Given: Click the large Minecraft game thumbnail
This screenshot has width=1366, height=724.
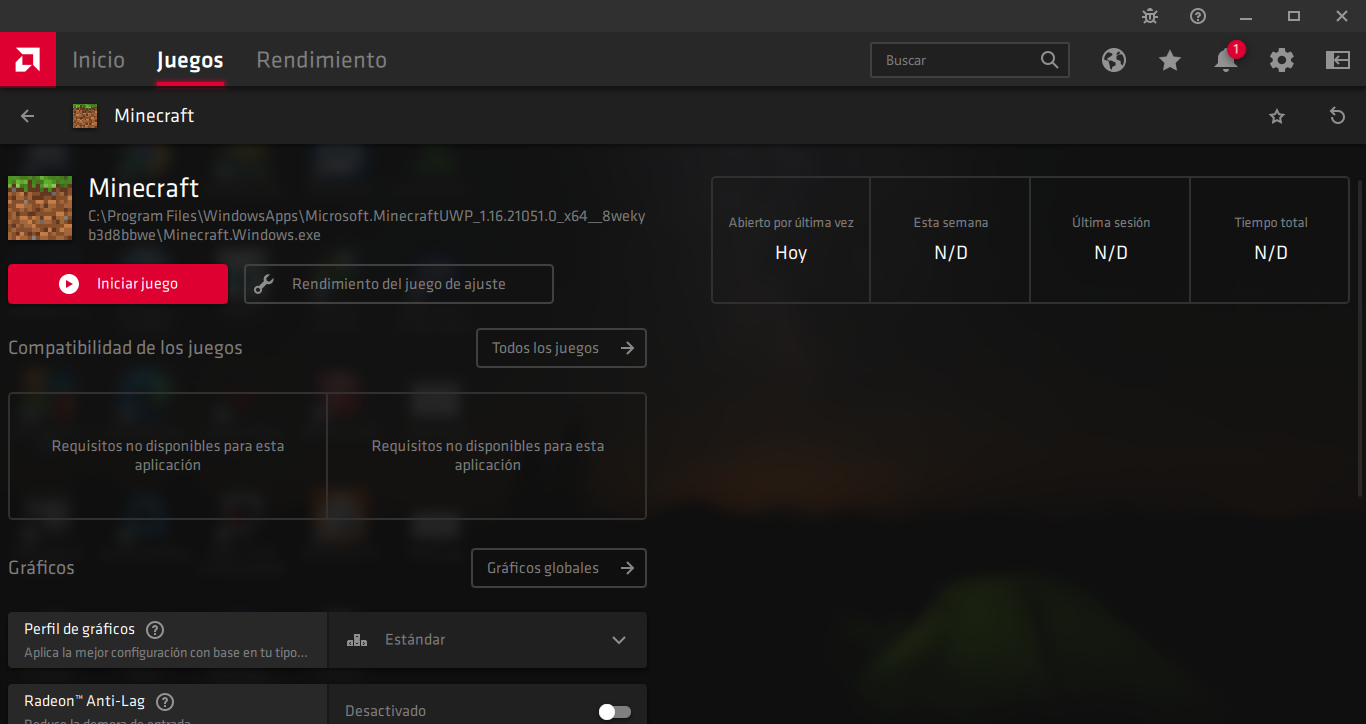Looking at the screenshot, I should pyautogui.click(x=40, y=208).
